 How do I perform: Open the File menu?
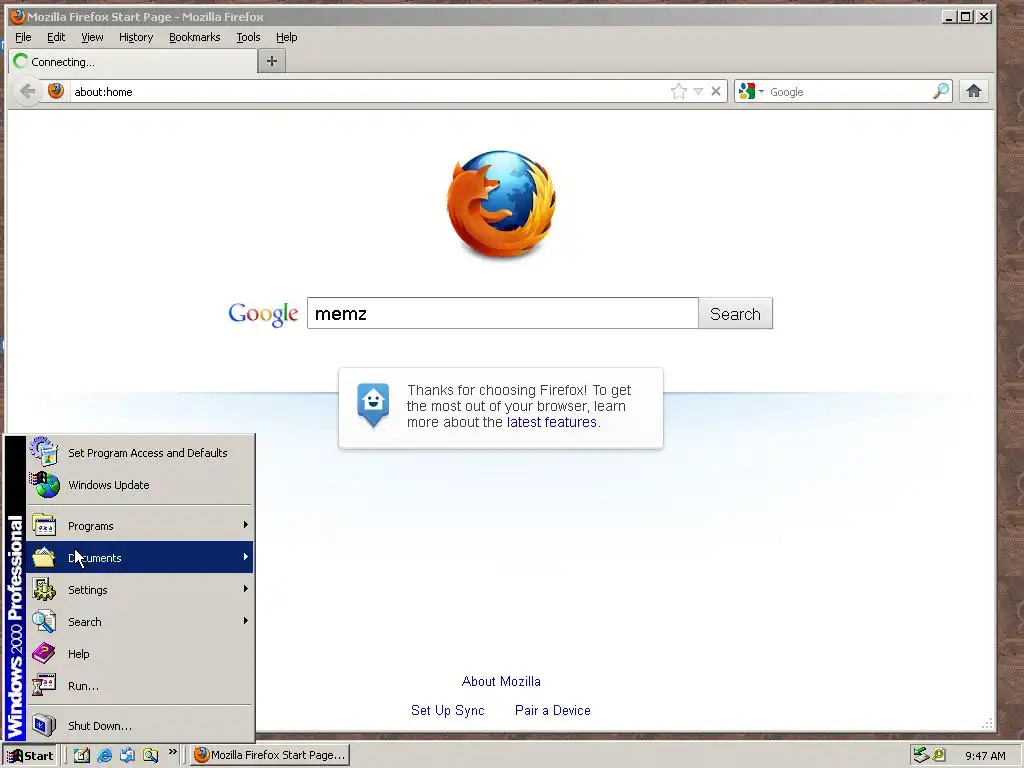pyautogui.click(x=24, y=37)
